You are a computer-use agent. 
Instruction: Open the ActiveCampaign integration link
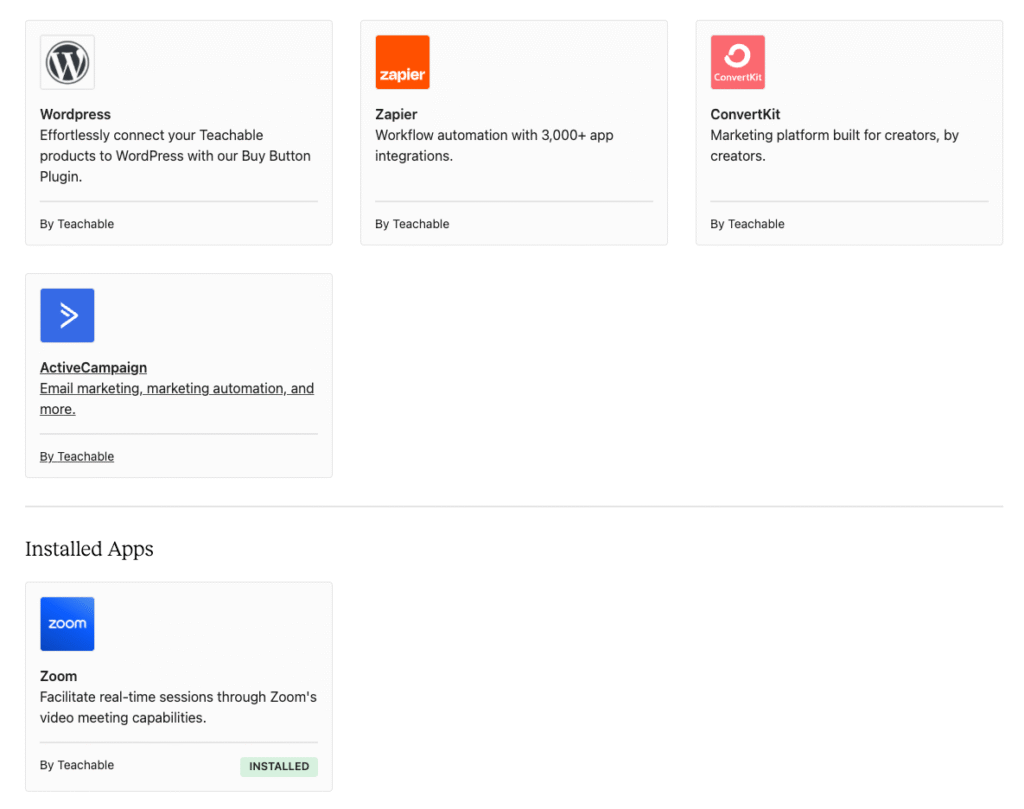click(93, 367)
